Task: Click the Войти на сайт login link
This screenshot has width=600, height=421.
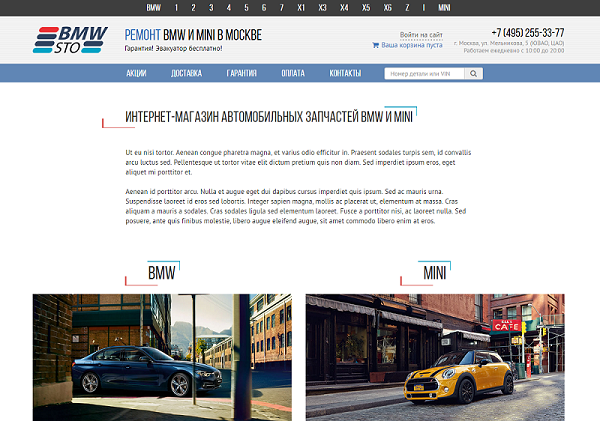Action: coord(421,35)
